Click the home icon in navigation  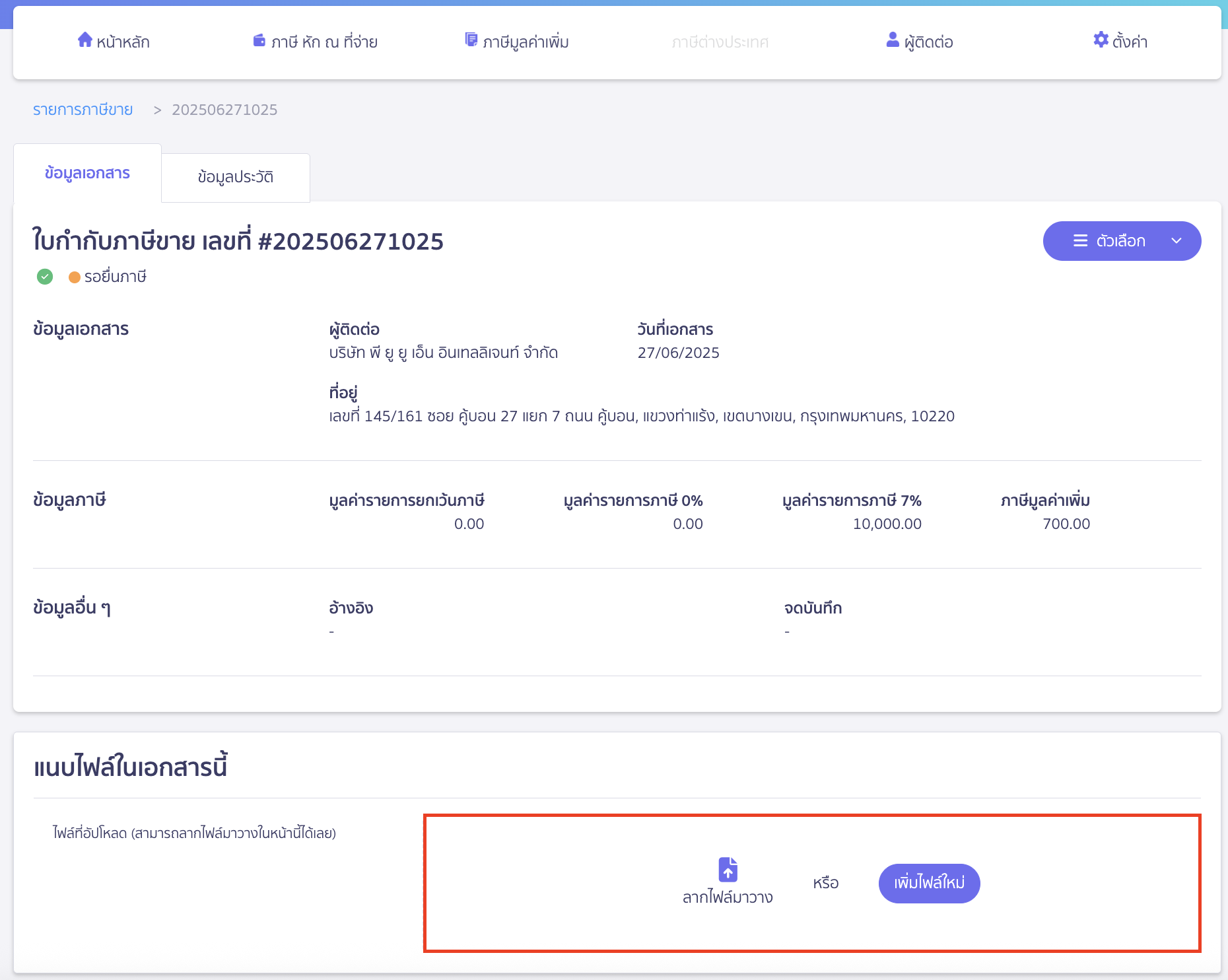tap(85, 40)
